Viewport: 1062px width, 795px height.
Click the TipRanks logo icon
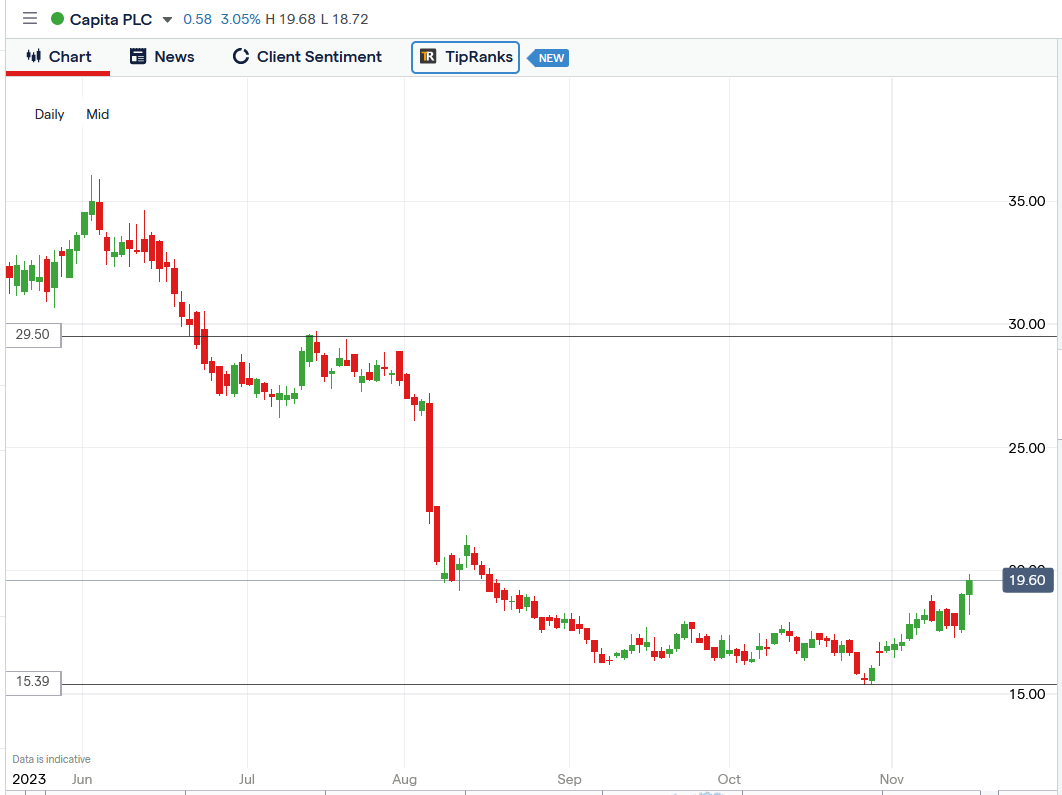pyautogui.click(x=428, y=56)
